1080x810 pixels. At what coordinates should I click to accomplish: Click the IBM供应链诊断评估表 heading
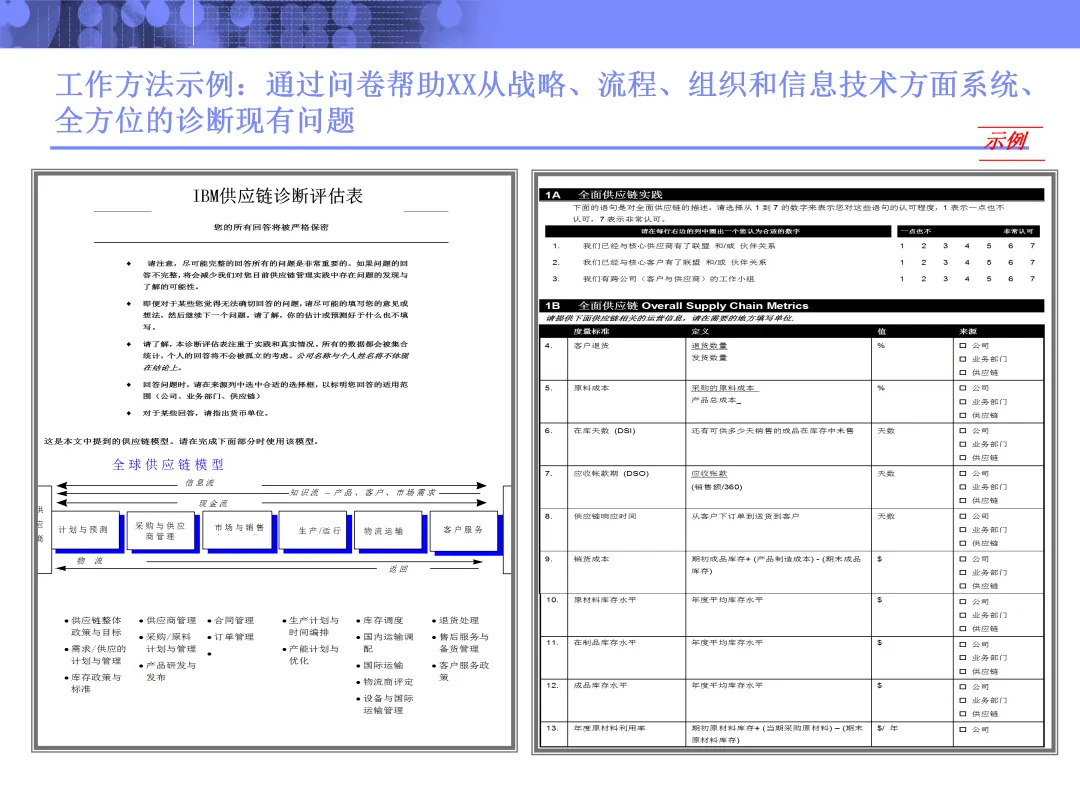coord(278,196)
